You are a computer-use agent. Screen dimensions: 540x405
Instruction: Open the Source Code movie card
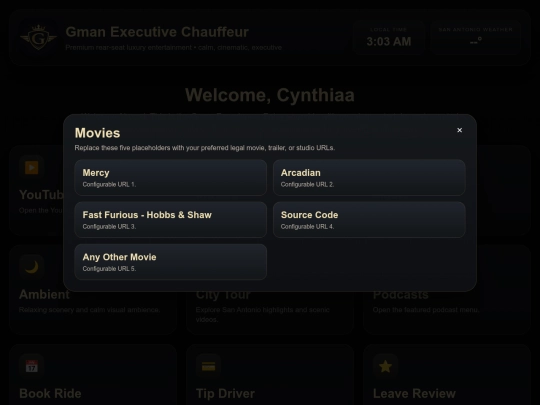tap(369, 220)
